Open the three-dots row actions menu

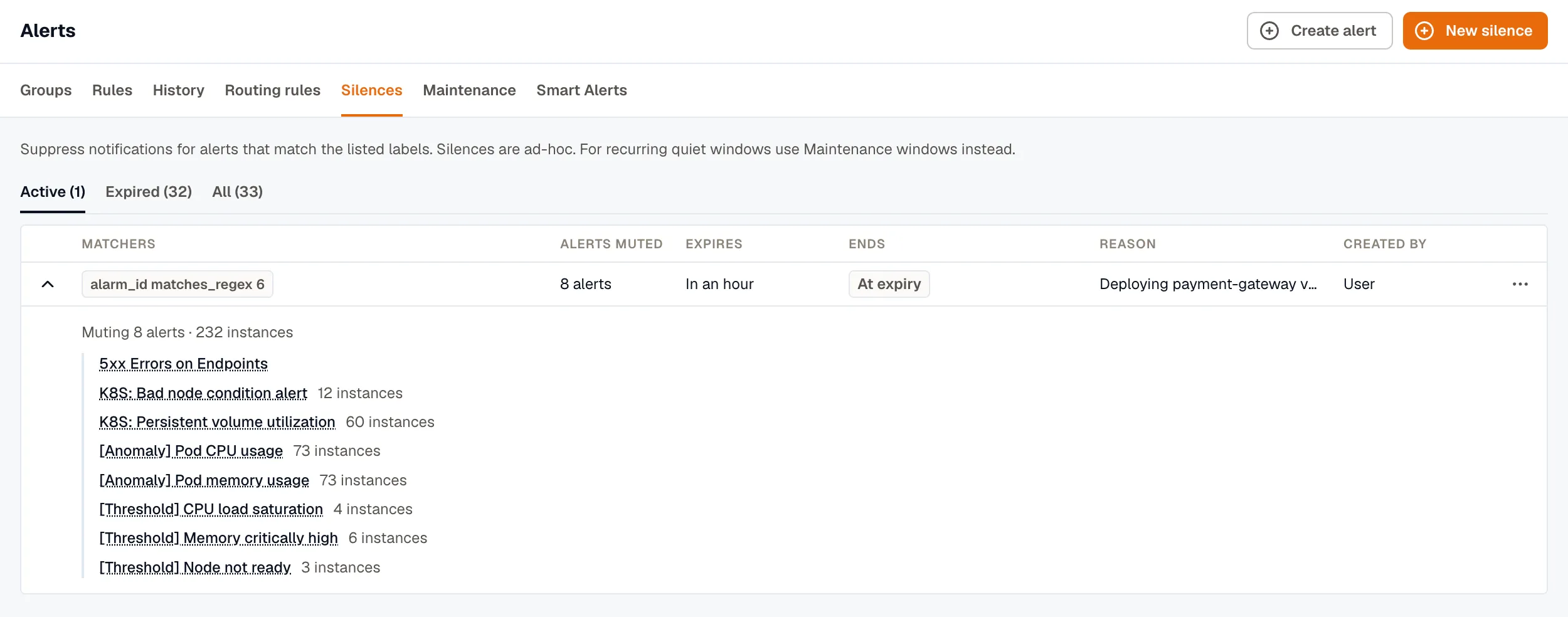(x=1520, y=284)
